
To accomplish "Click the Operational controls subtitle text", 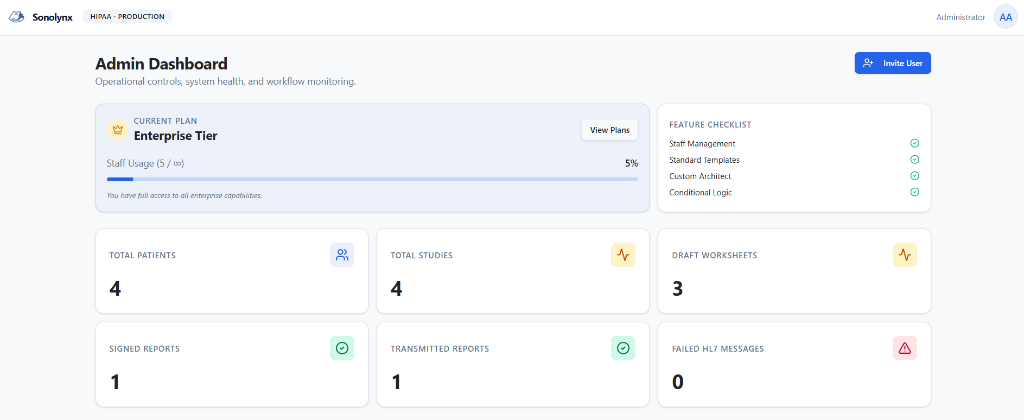I will pyautogui.click(x=225, y=82).
